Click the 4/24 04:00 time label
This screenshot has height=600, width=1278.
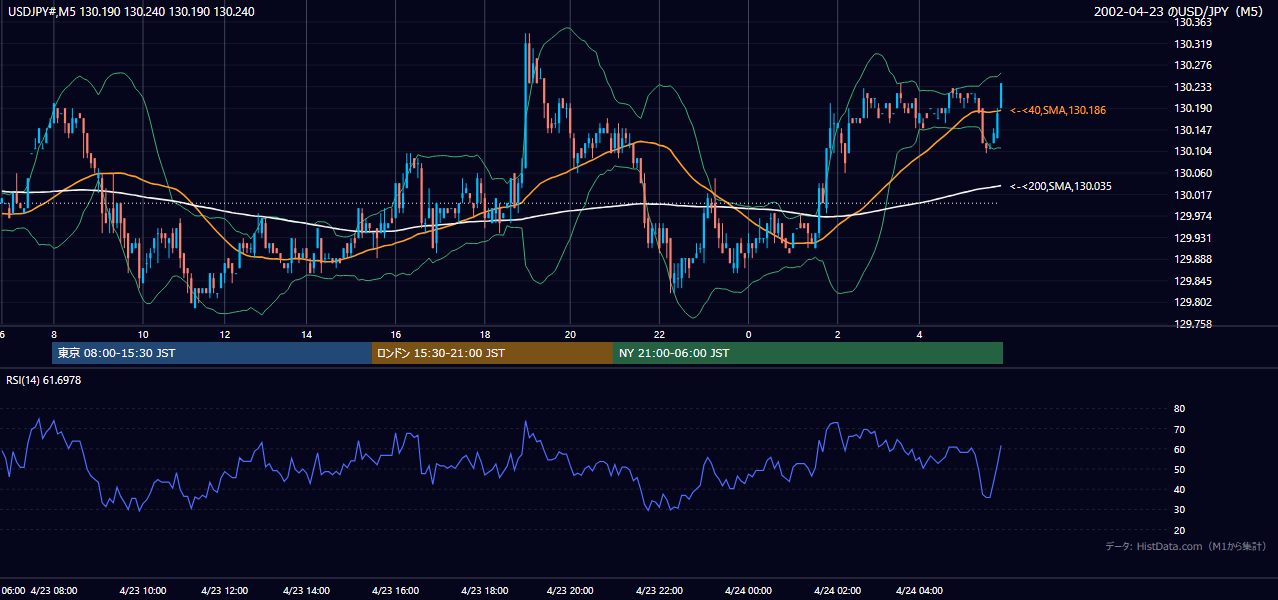pos(920,590)
